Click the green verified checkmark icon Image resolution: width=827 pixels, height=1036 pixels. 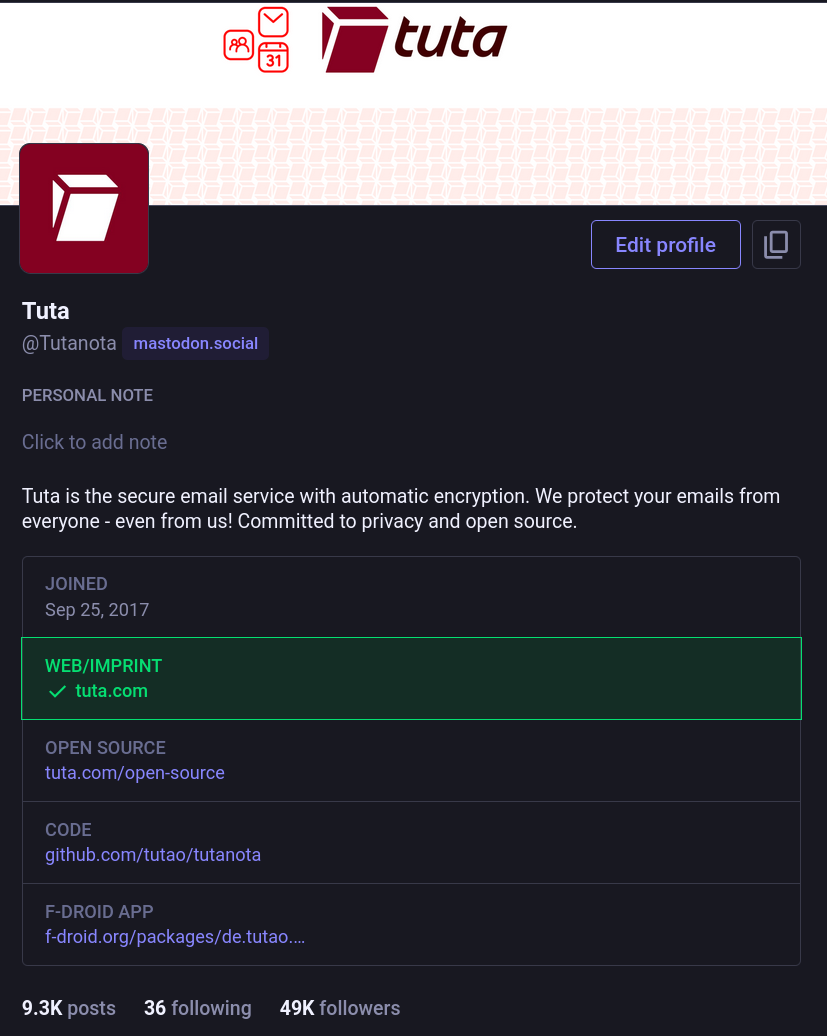(x=57, y=692)
